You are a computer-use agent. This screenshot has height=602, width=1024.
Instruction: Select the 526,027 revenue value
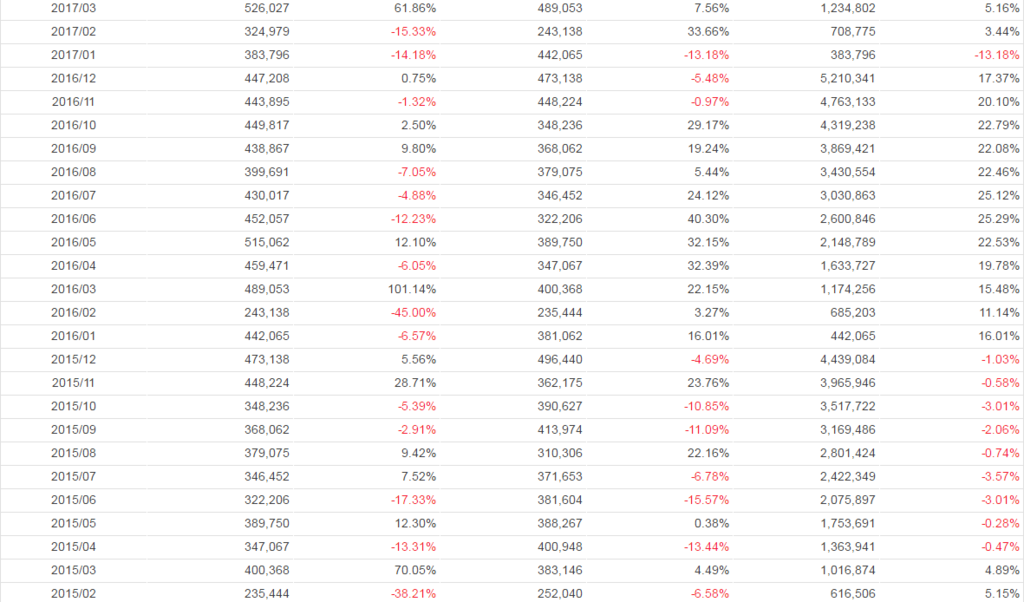pyautogui.click(x=266, y=8)
